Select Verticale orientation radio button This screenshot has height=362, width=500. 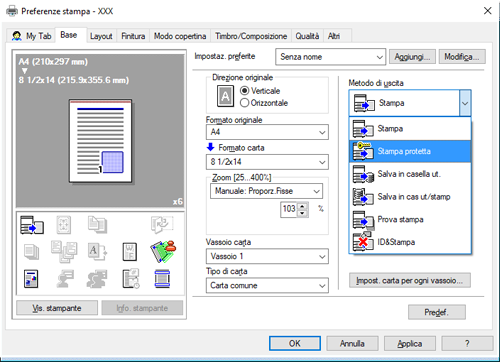tap(244, 91)
